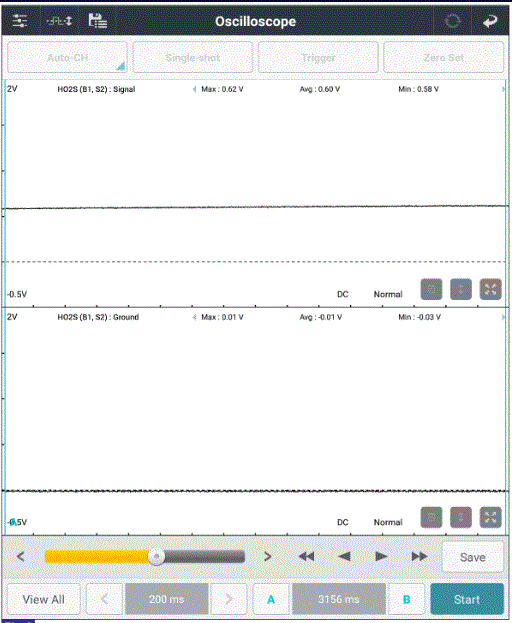Click vertical scale icon on Signal channel
The width and height of the screenshot is (512, 623).
(461, 289)
